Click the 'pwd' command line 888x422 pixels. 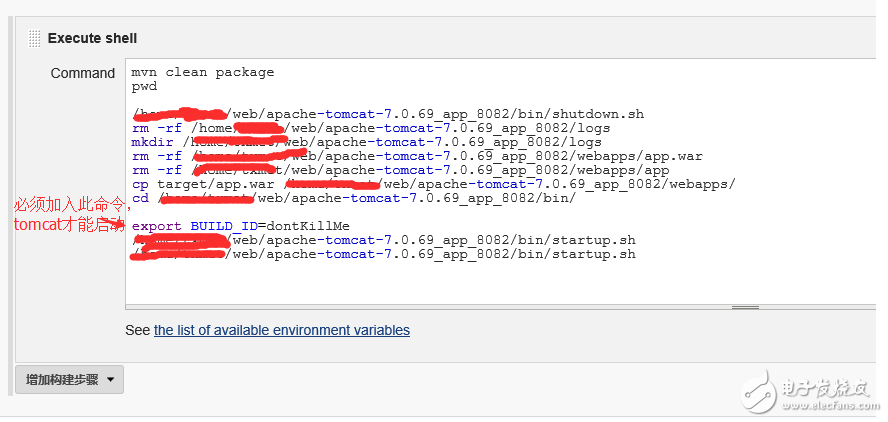point(144,87)
